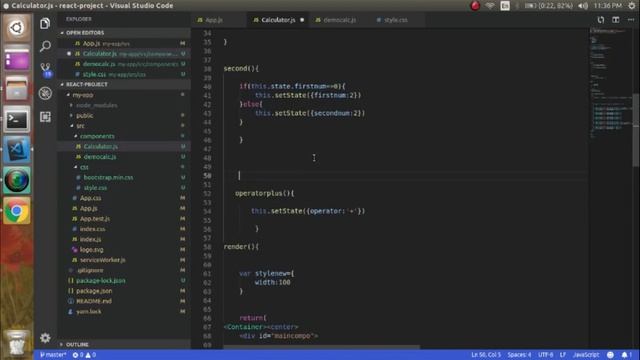Viewport: 640px width, 360px height.
Task: Open system power cog in top panel
Action: [632, 6]
